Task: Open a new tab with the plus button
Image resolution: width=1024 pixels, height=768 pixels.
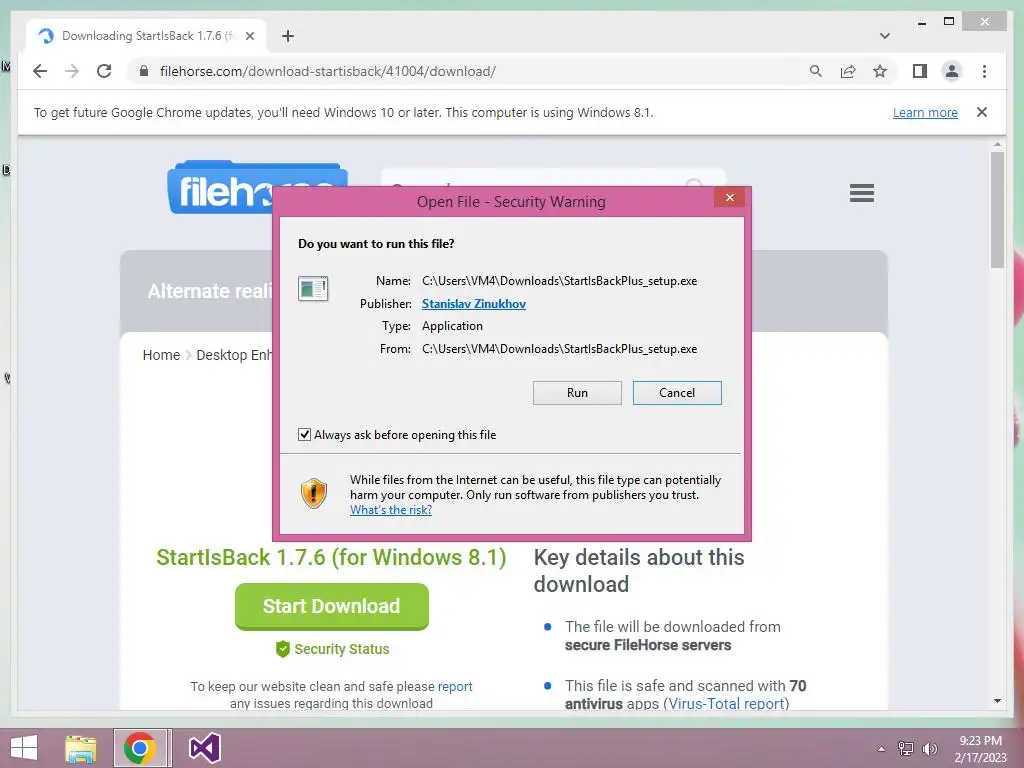Action: (x=288, y=36)
